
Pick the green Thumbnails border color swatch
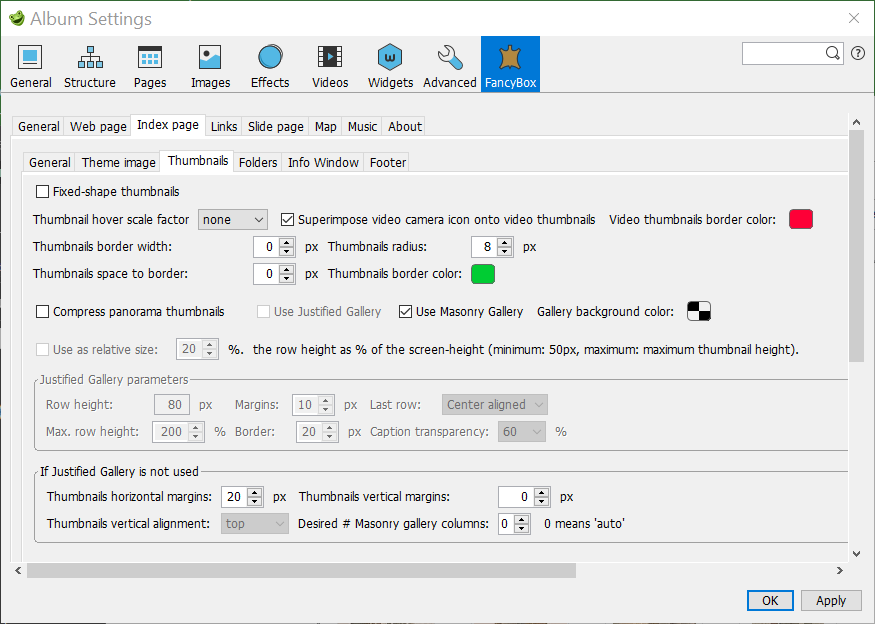tap(483, 273)
